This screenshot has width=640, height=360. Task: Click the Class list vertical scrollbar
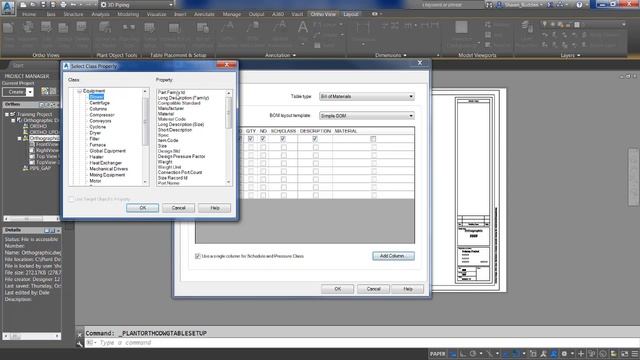(x=145, y=137)
